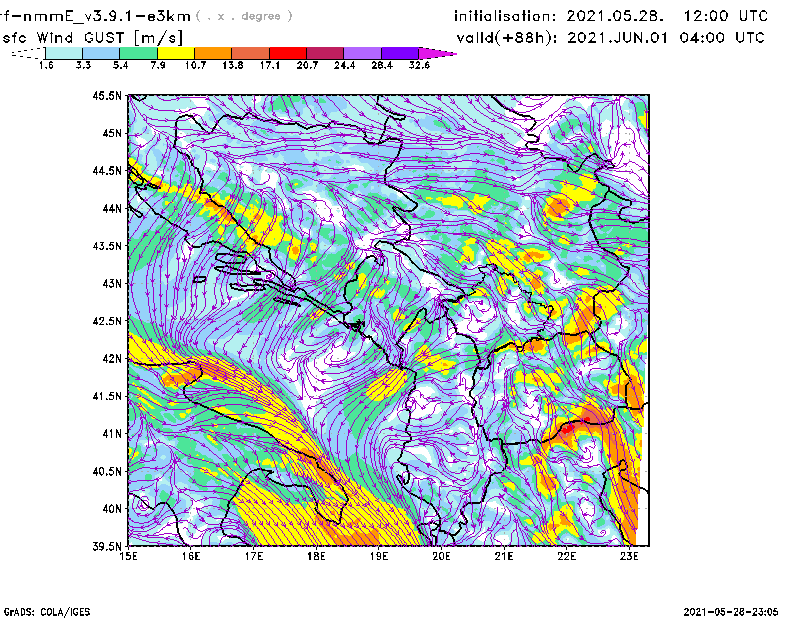Image resolution: width=800 pixels, height=618 pixels.
Task: Click the crimson legend color swatch
Action: pos(325,53)
